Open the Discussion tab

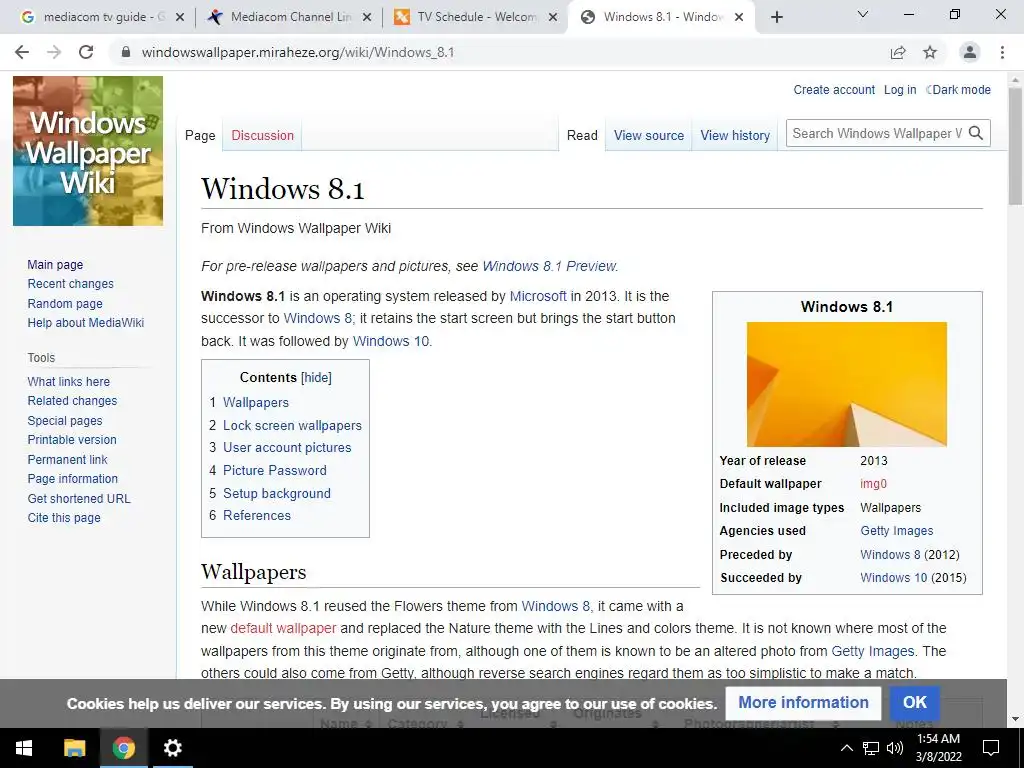click(263, 135)
